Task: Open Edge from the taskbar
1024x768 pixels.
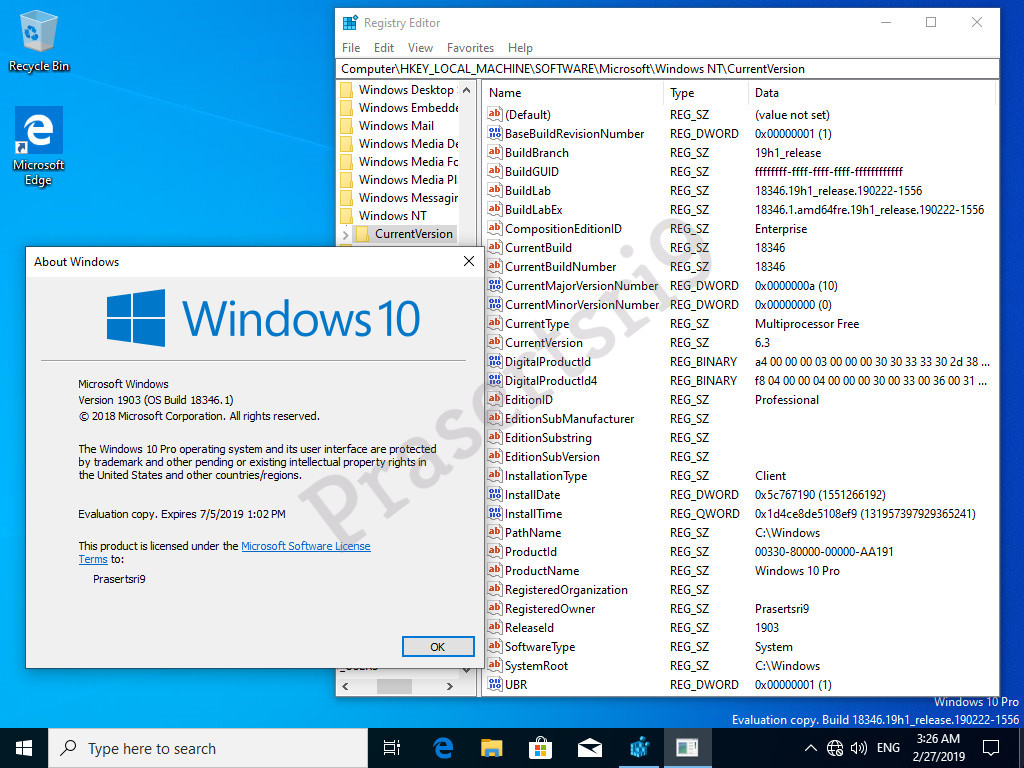Action: click(x=443, y=748)
